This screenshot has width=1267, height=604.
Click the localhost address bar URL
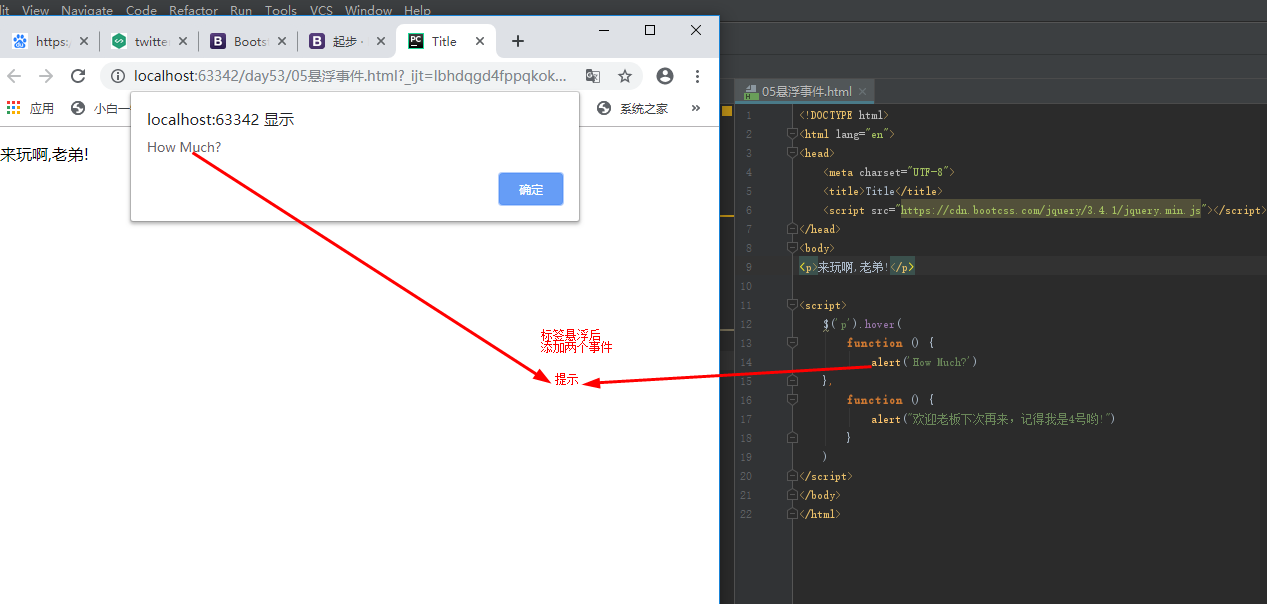(x=350, y=76)
